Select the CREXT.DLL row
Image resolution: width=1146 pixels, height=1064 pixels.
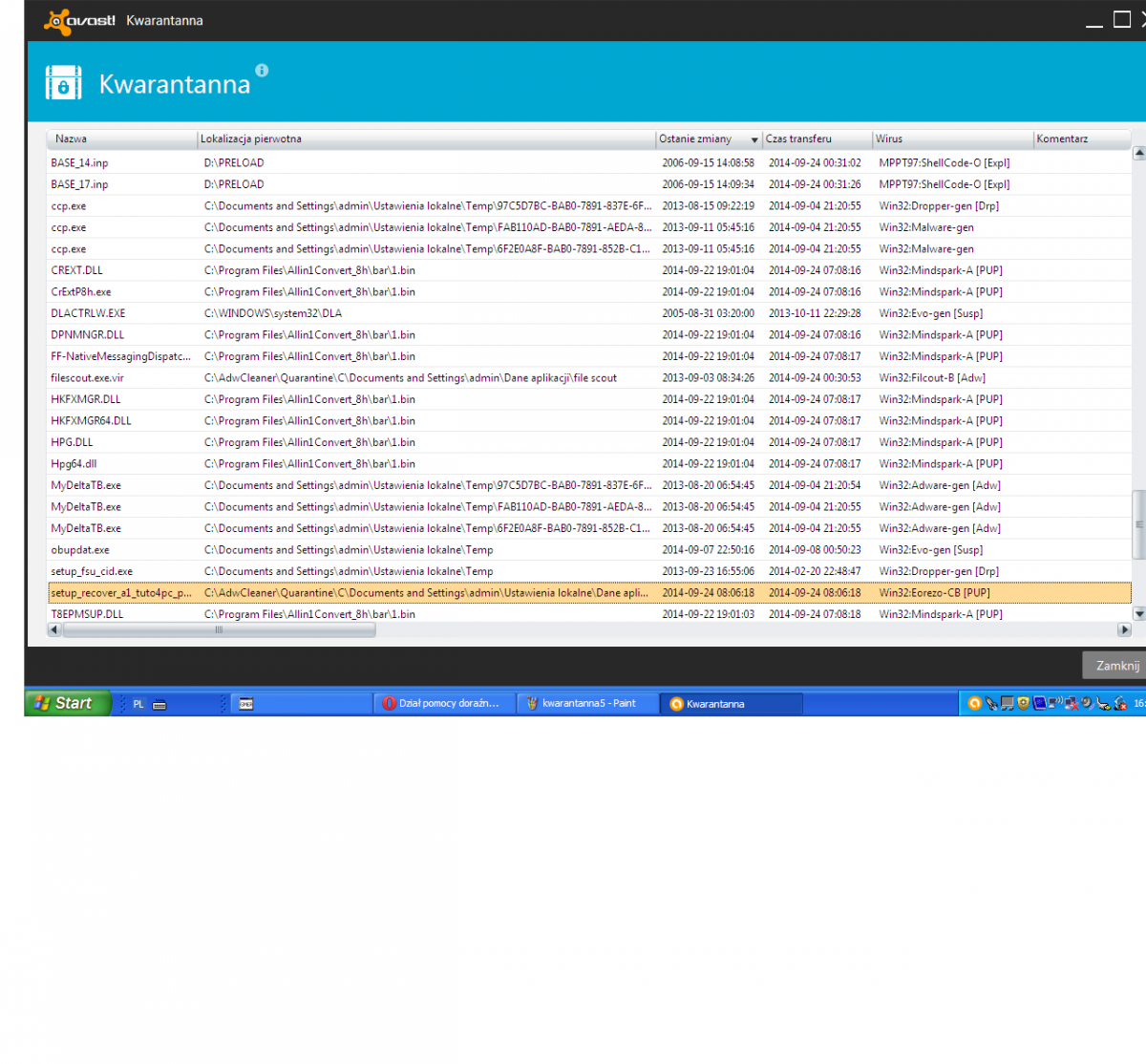pyautogui.click(x=589, y=270)
